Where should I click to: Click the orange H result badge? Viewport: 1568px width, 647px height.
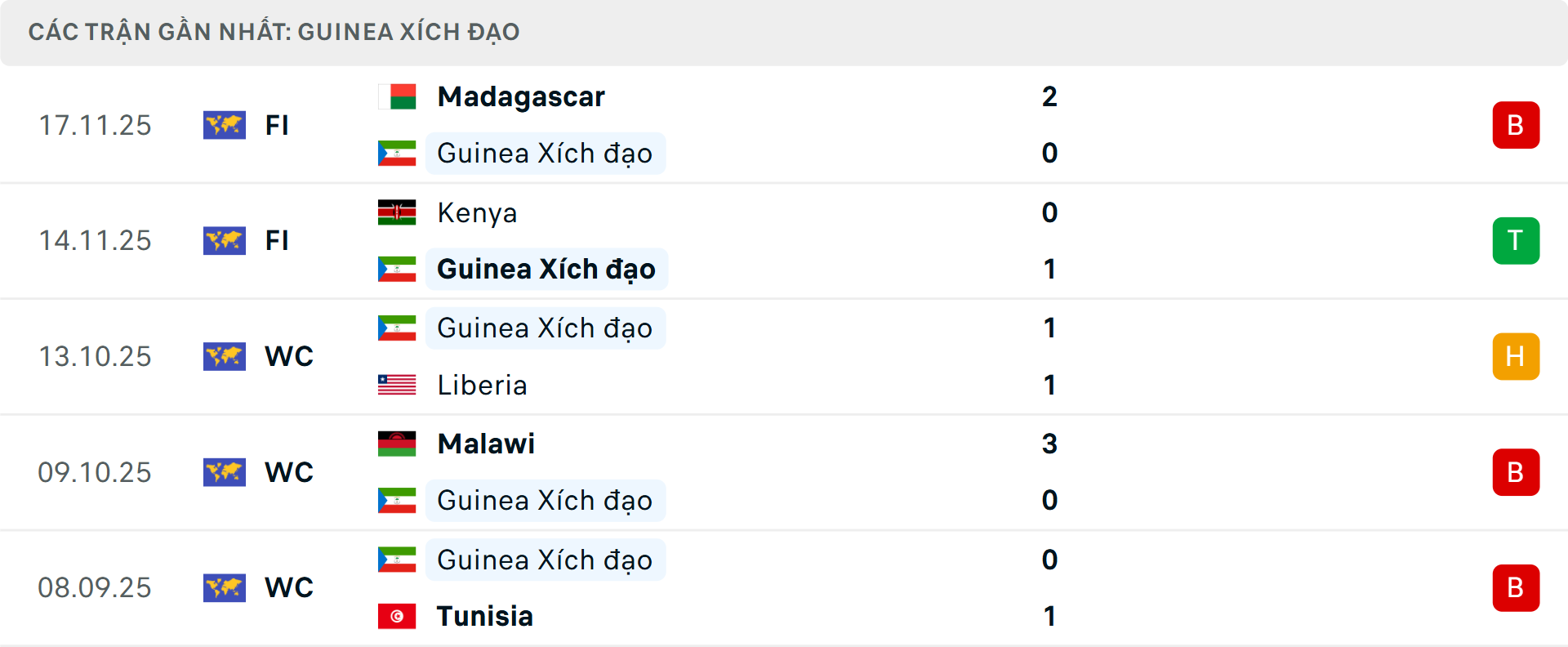tap(1516, 356)
